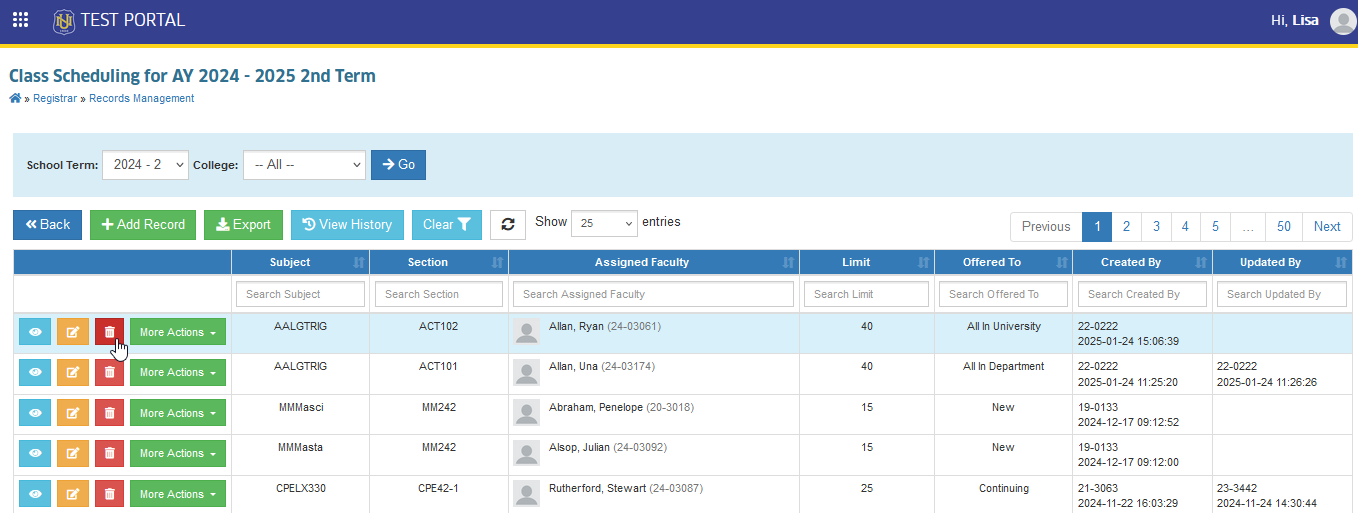
Task: Sort by Subject column sort icon
Action: 359,263
